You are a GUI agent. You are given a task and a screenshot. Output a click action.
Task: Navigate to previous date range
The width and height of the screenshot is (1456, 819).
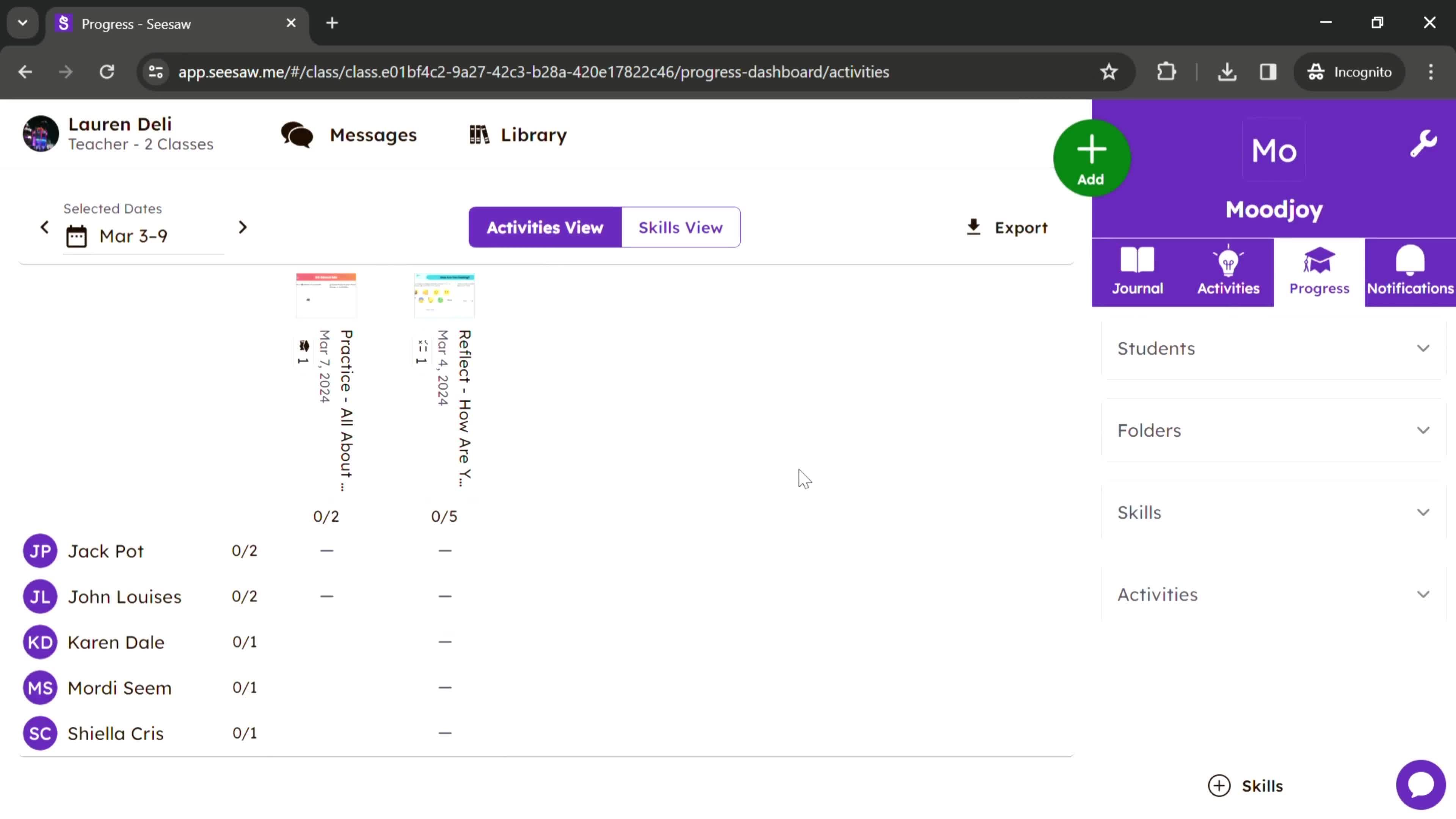(44, 227)
